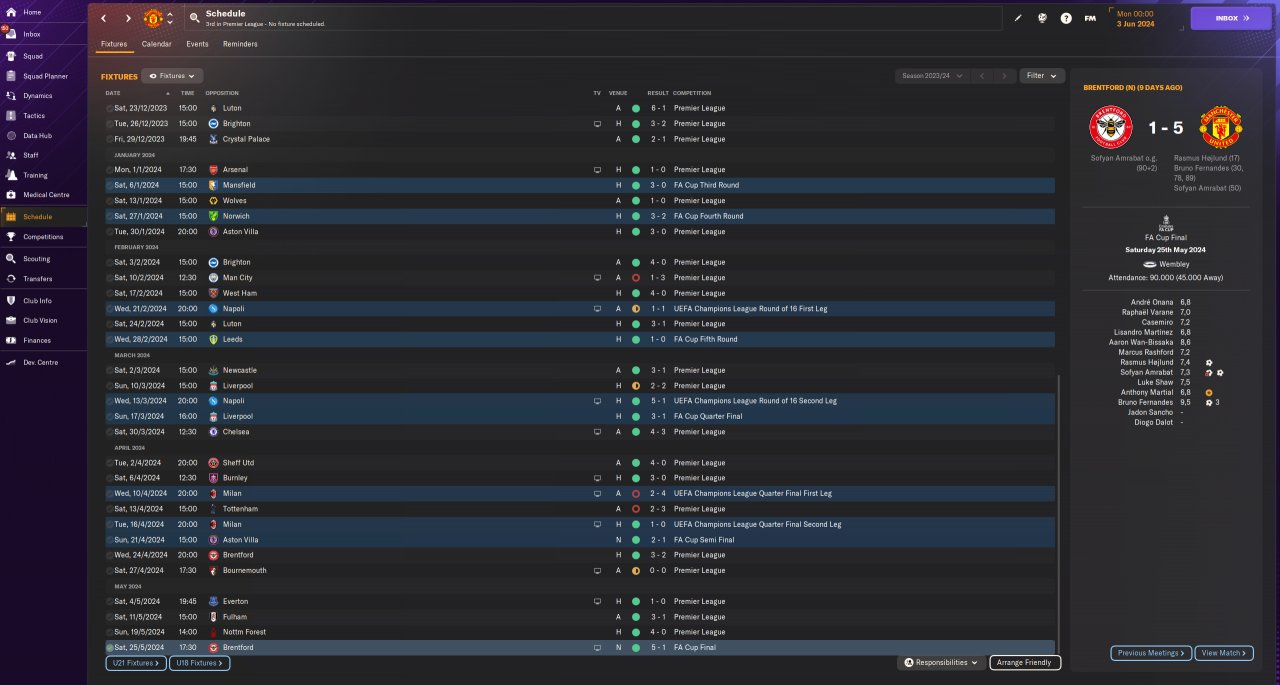The height and width of the screenshot is (685, 1280).
Task: Open the Home sidebar icon
Action: (11, 12)
